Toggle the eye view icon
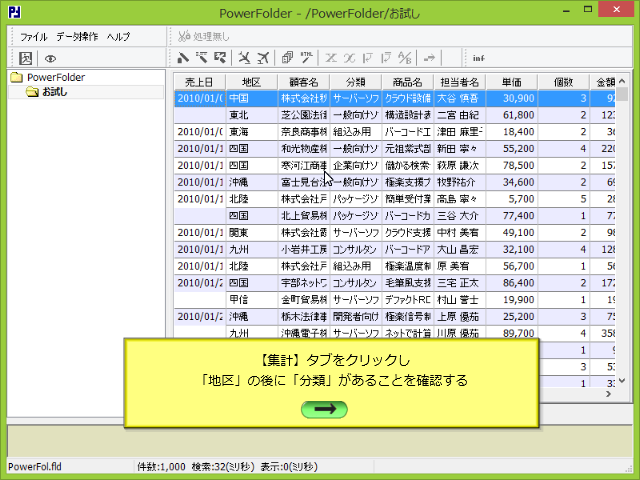Viewport: 640px width, 480px height. coord(50,59)
